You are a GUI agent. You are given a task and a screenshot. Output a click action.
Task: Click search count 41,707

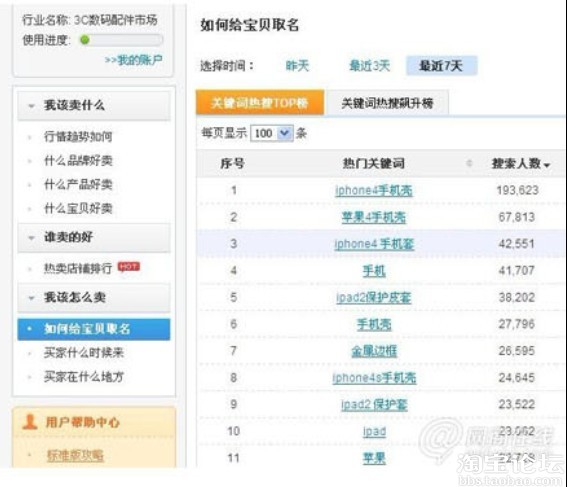tap(516, 270)
